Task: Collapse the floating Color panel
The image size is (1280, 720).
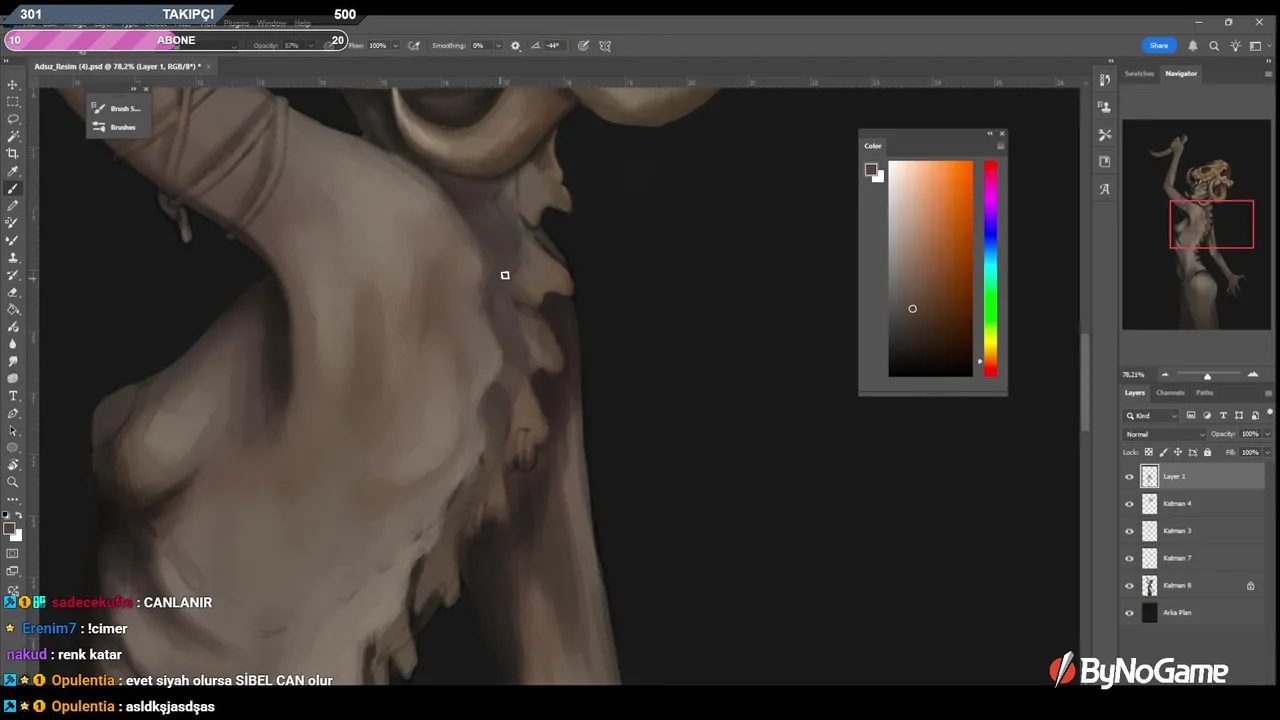Action: tap(991, 133)
